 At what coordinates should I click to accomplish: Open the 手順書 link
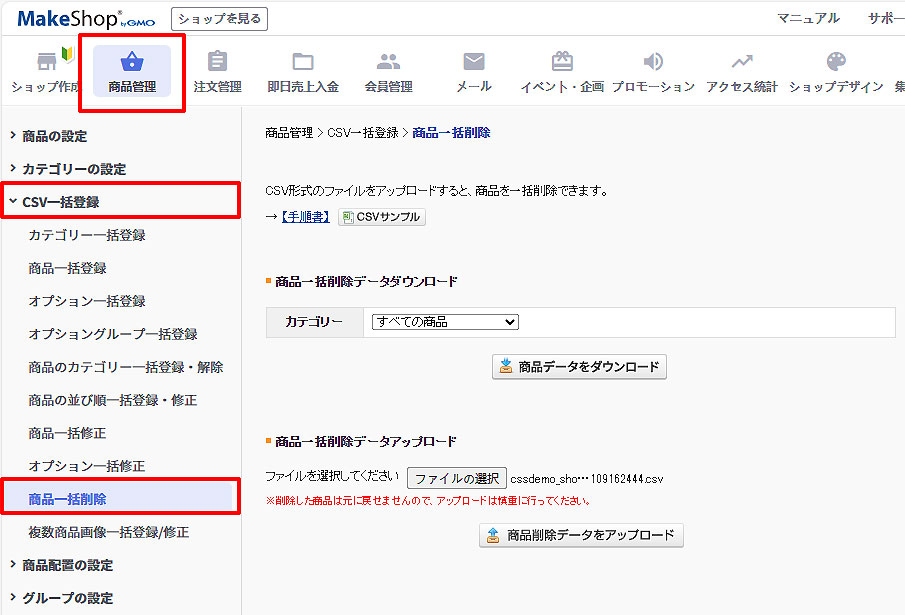point(305,217)
